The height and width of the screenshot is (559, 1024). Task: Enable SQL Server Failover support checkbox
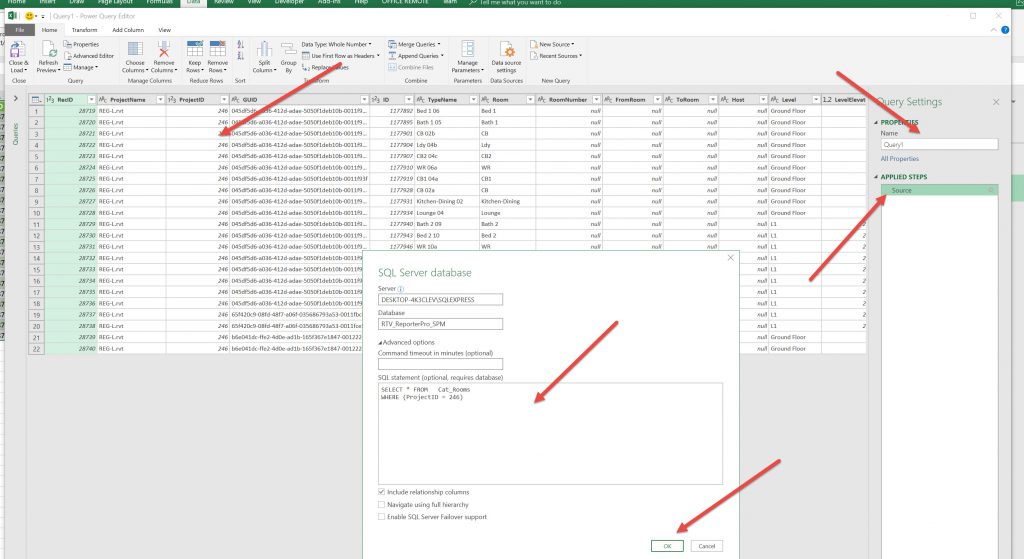(x=382, y=516)
